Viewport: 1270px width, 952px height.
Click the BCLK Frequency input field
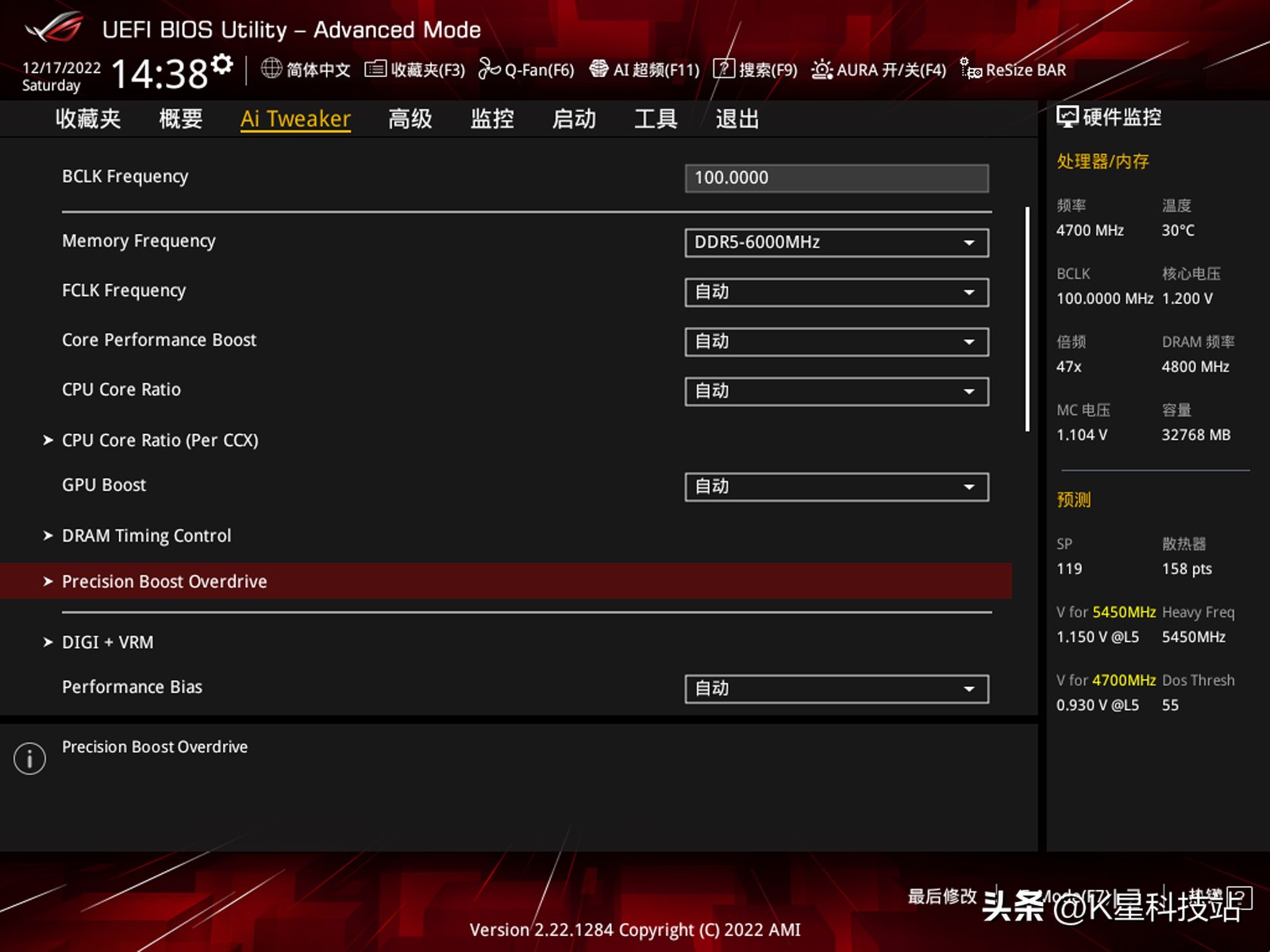pyautogui.click(x=837, y=178)
